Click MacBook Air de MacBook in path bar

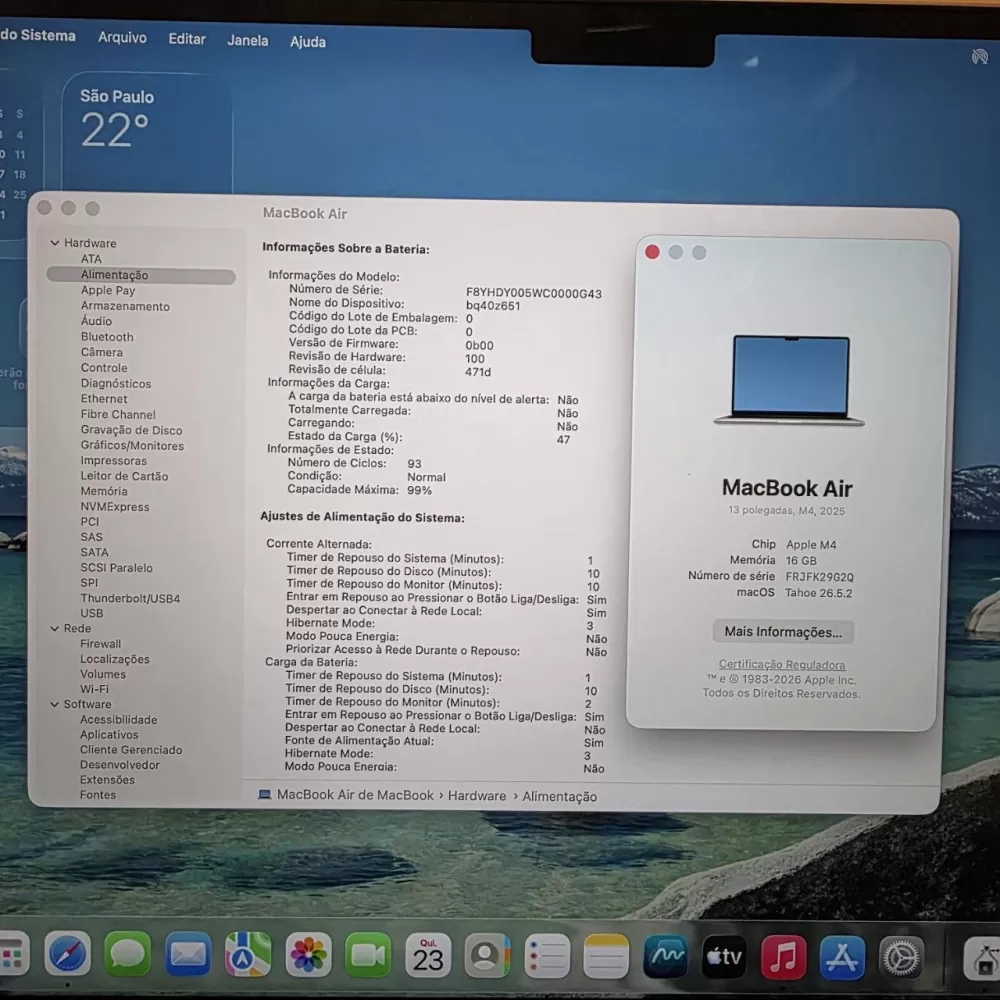[x=355, y=795]
